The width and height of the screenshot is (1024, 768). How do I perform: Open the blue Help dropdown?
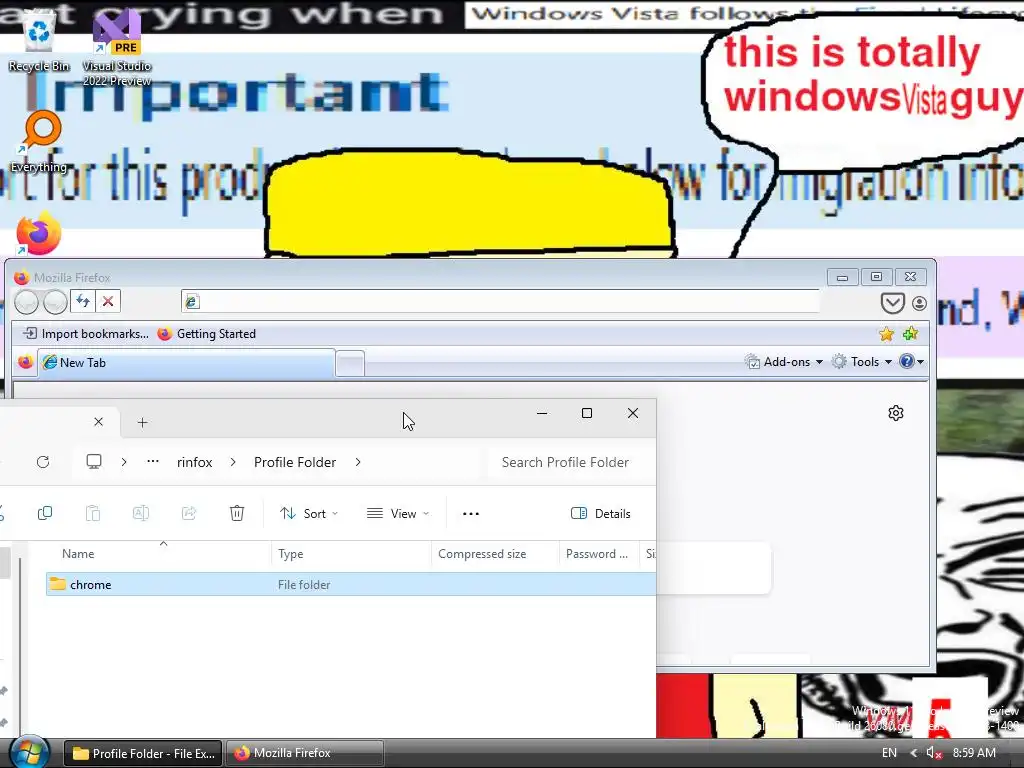tap(912, 361)
